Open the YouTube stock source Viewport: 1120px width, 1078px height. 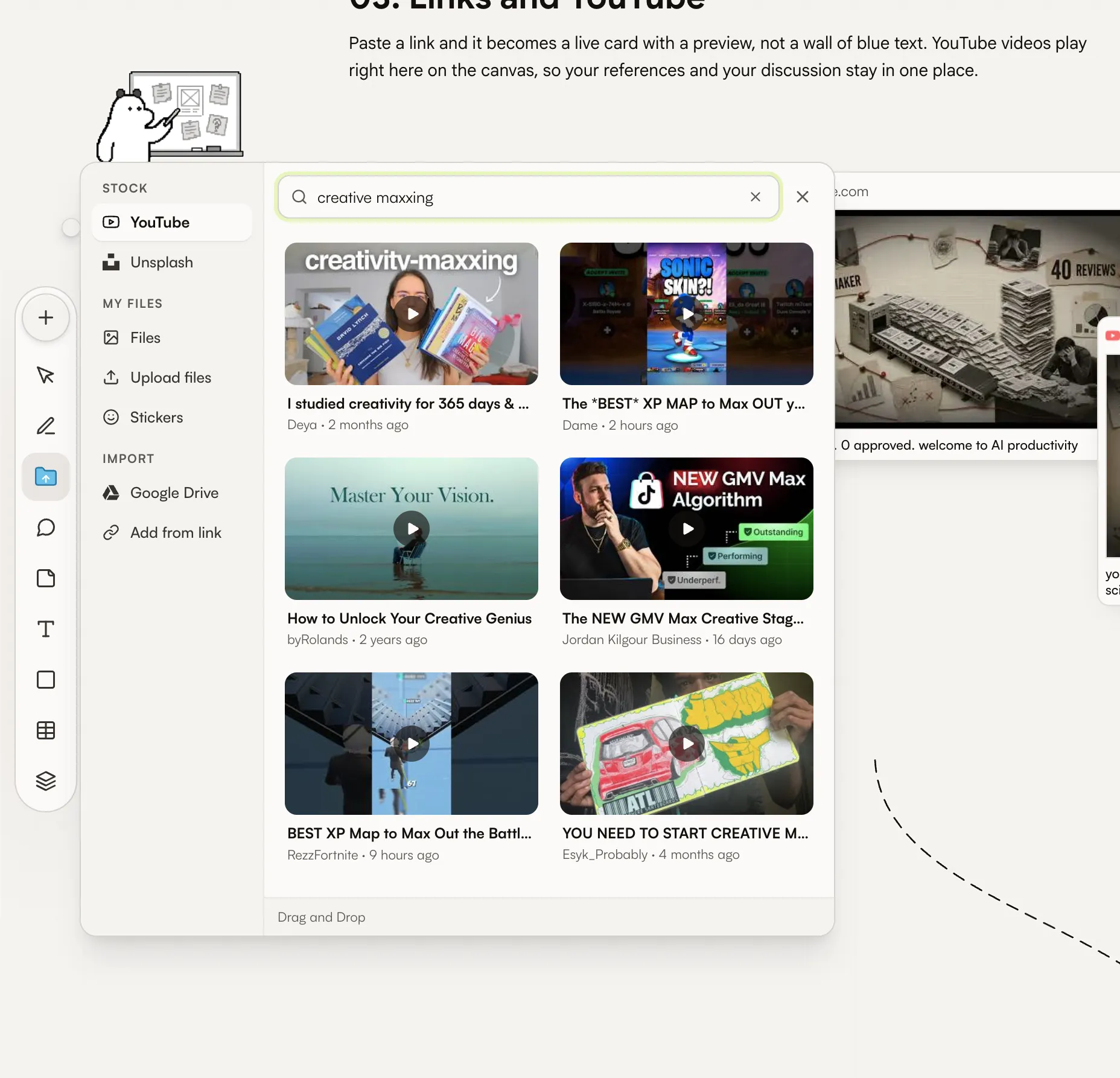point(172,222)
